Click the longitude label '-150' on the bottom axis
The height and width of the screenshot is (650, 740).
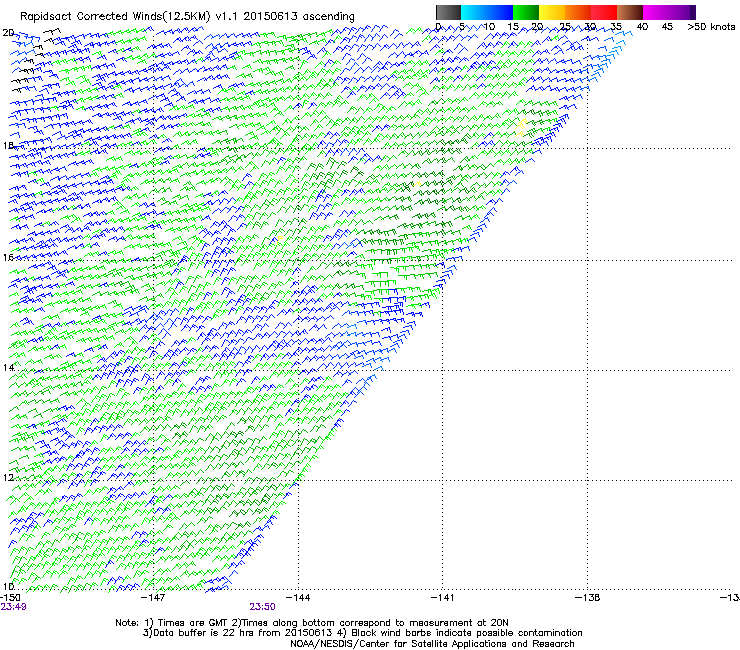pyautogui.click(x=10, y=598)
